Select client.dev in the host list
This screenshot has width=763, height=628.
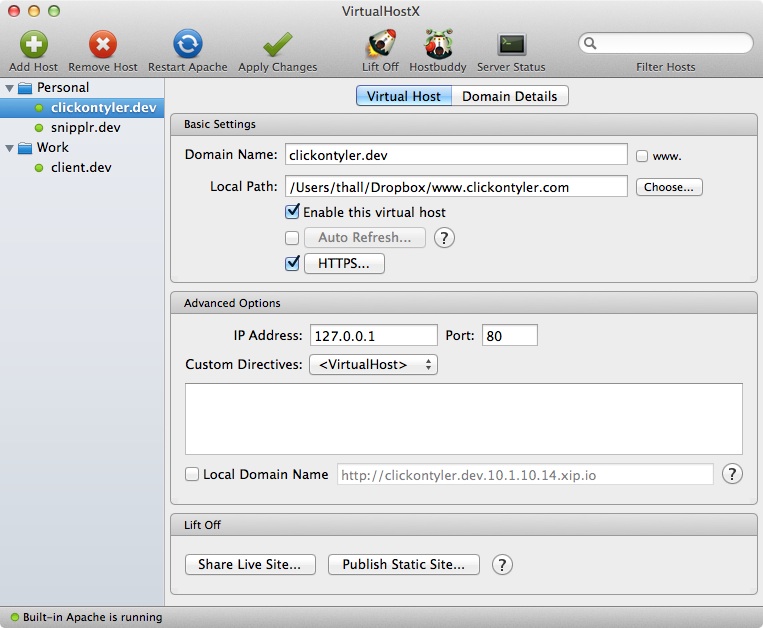pos(82,167)
